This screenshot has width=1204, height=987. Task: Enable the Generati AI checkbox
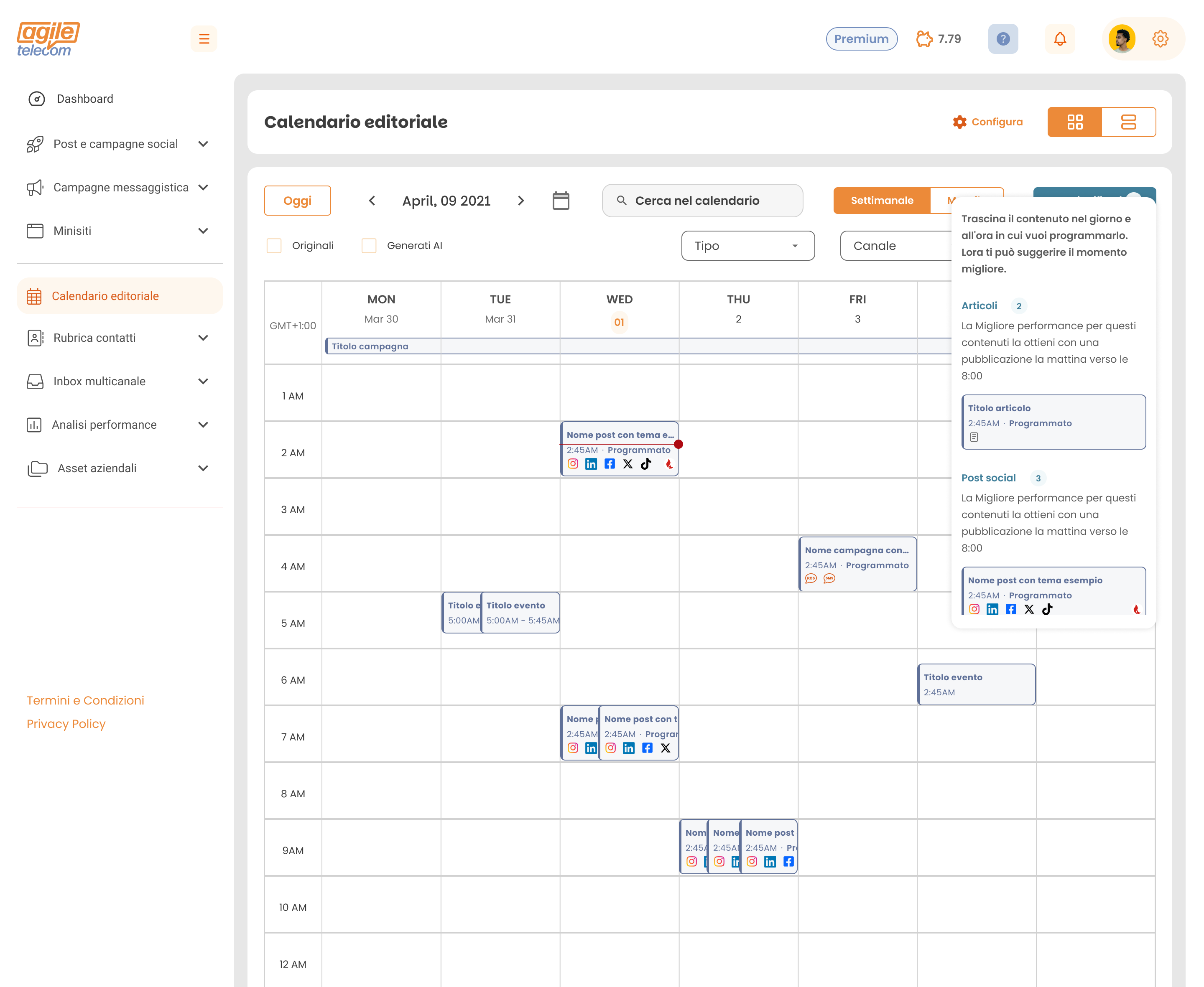[x=369, y=245]
